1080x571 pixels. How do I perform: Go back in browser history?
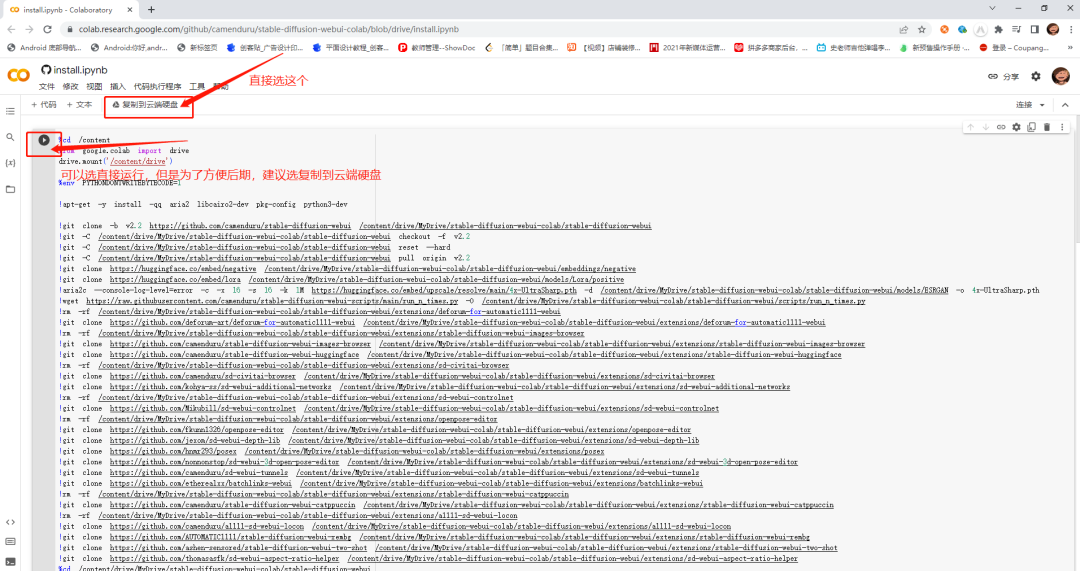[11, 29]
